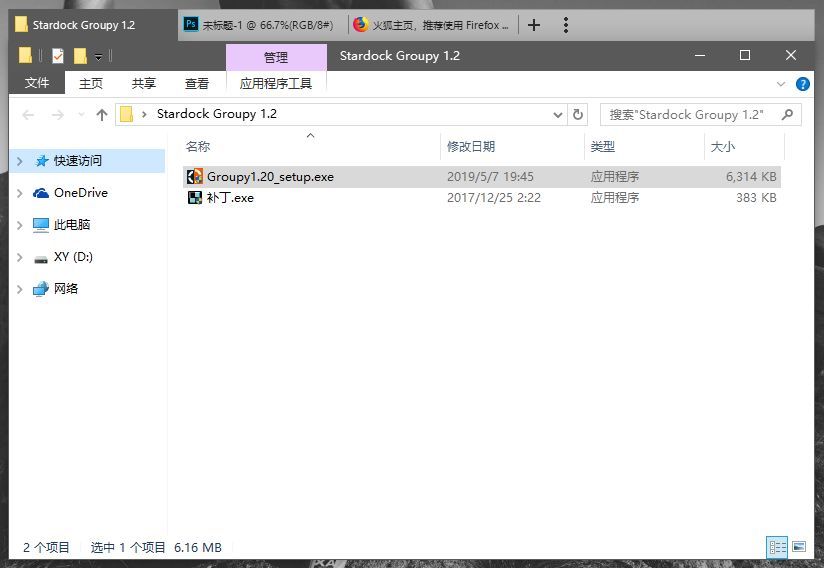824x568 pixels.
Task: Click the New folder quick access icon
Action: point(80,55)
